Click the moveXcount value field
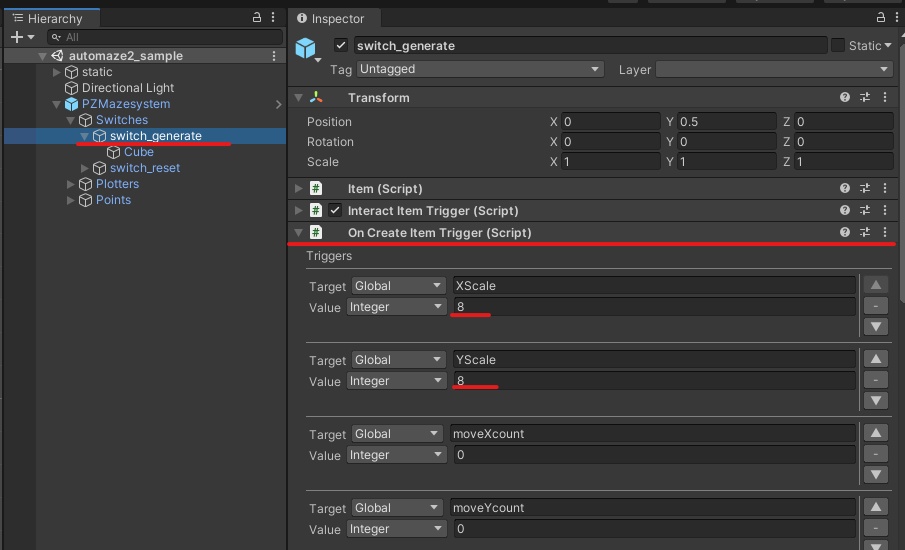 point(654,455)
